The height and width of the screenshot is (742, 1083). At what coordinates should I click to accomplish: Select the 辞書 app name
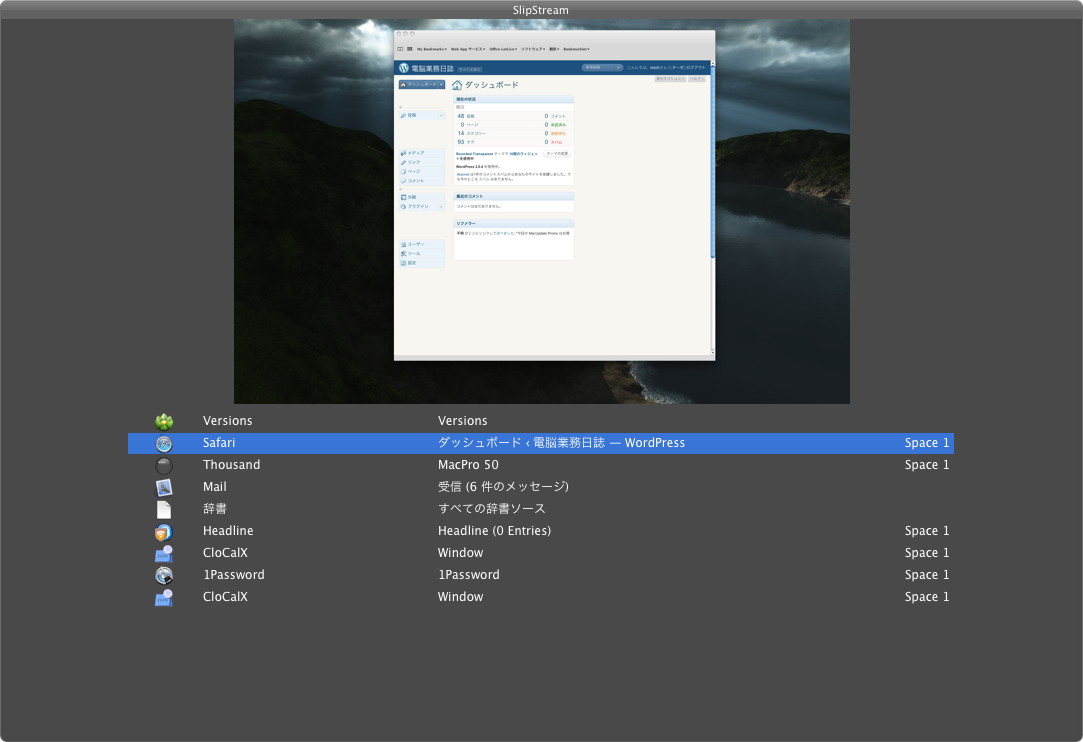pos(215,509)
